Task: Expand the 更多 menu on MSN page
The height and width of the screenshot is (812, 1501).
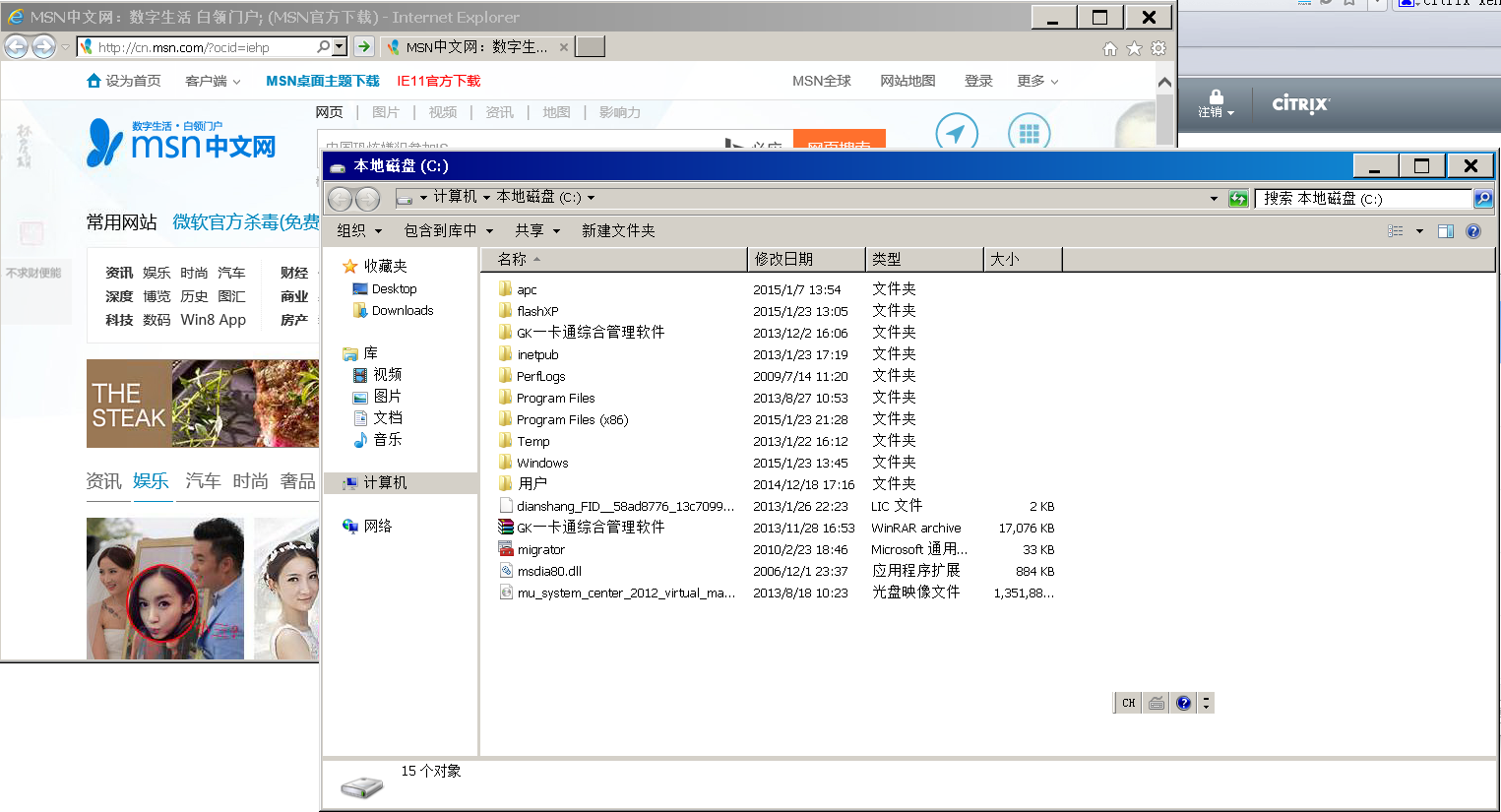Action: 1037,81
